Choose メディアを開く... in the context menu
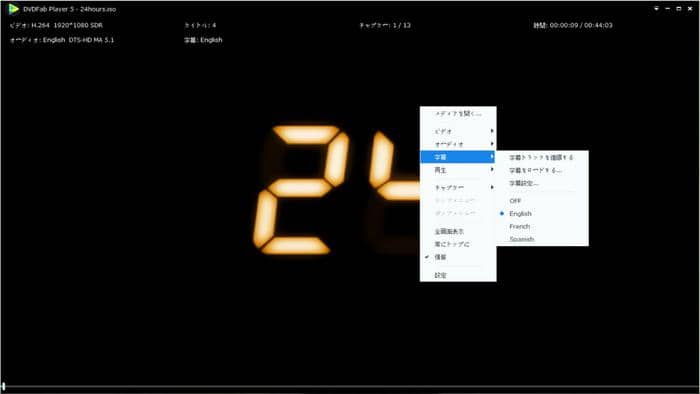This screenshot has height=394, width=700. click(x=458, y=114)
